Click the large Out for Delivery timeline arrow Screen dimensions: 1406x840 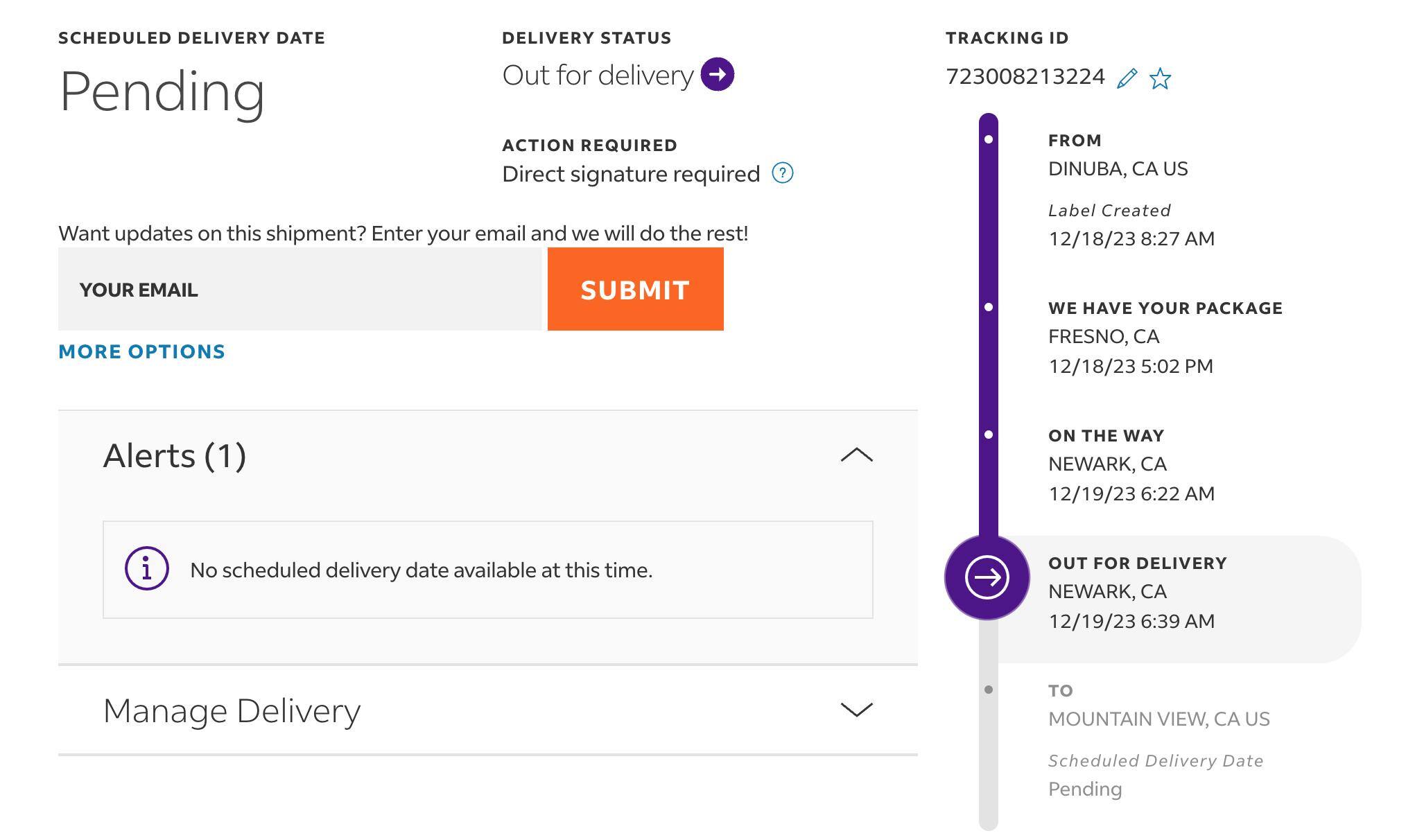pos(987,577)
